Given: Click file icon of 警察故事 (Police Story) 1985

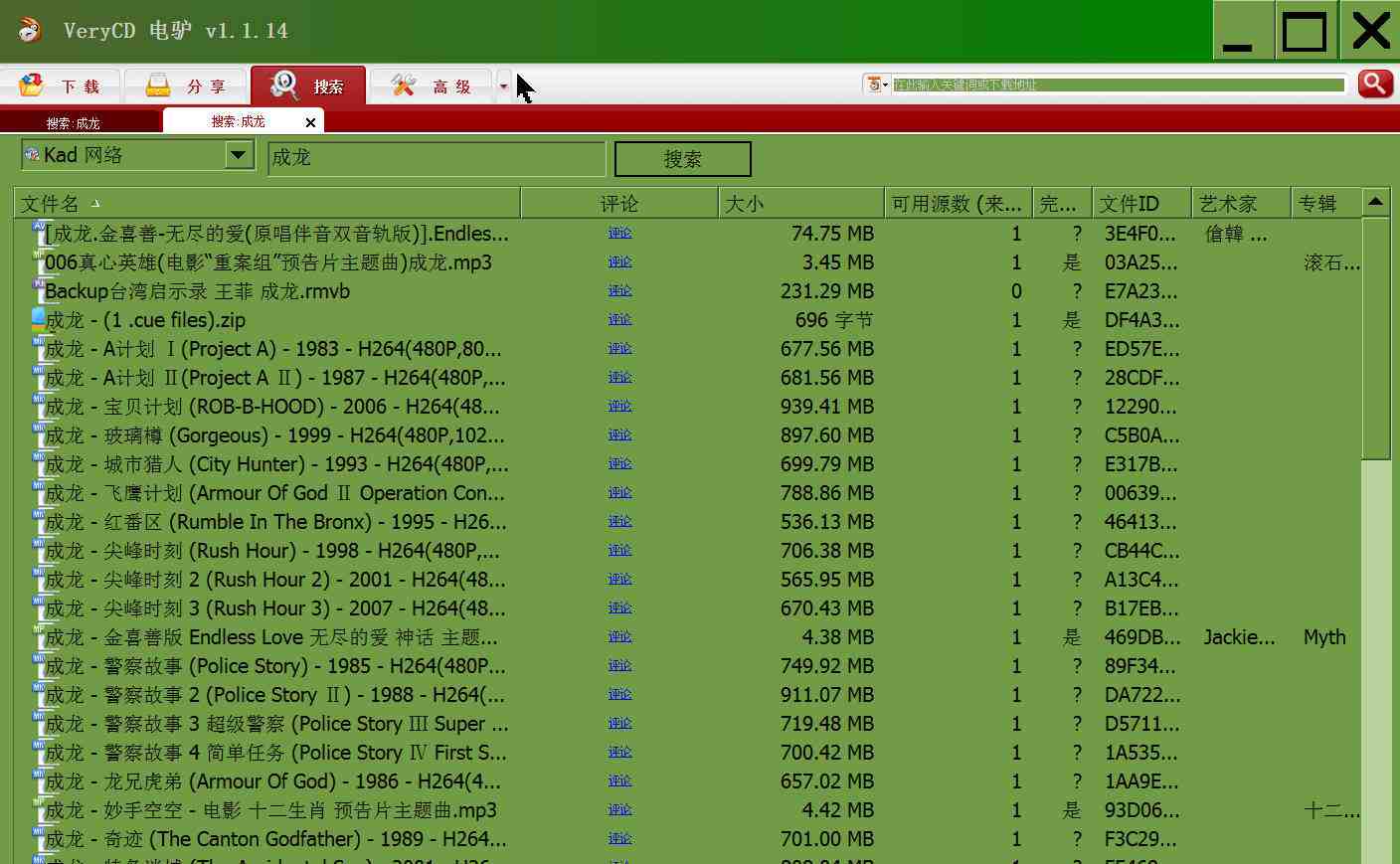Looking at the screenshot, I should point(39,664).
